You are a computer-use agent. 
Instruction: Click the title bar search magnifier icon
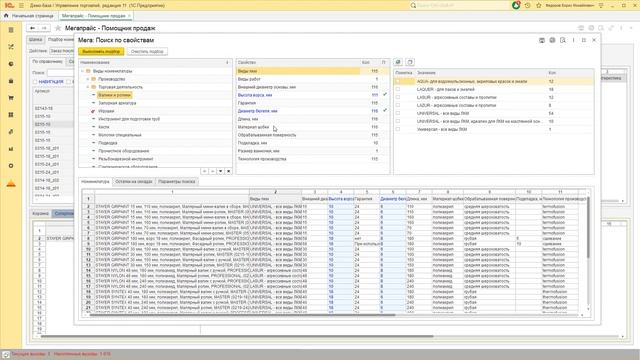[x=413, y=6]
